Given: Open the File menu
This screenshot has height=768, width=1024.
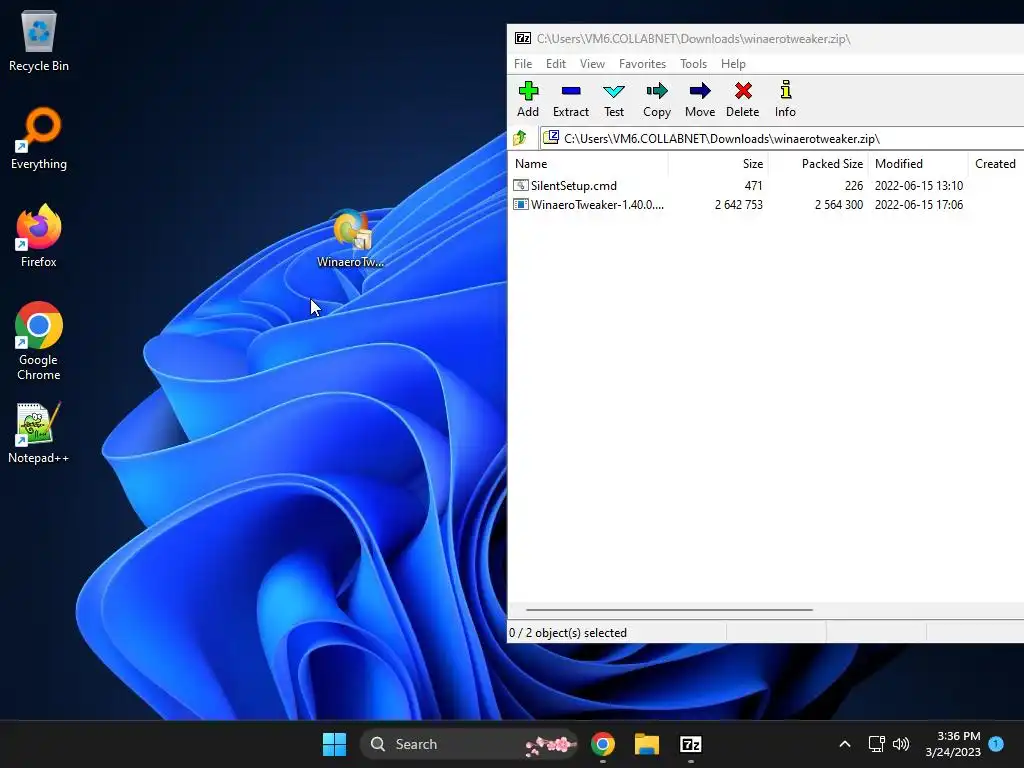Looking at the screenshot, I should click(522, 63).
